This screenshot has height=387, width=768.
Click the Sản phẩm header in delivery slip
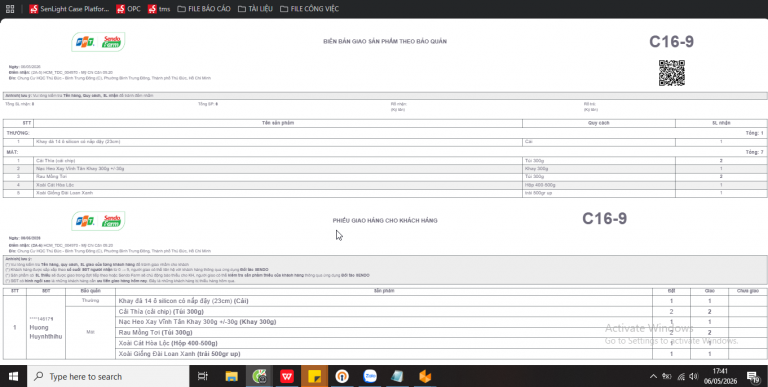click(384, 291)
